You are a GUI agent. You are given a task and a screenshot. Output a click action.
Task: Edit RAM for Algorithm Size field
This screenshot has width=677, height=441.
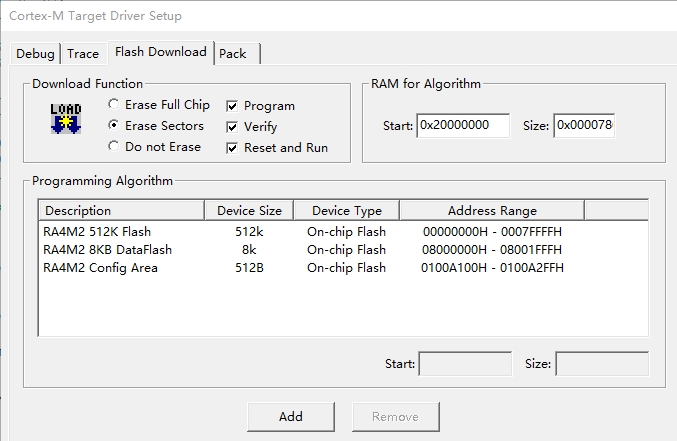[x=584, y=125]
